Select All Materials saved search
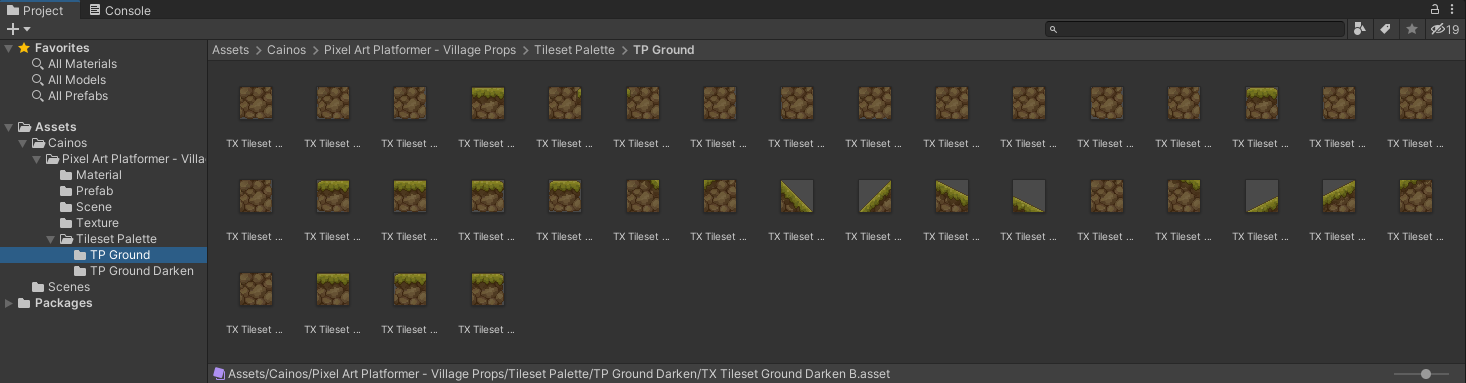Viewport: 1466px width, 383px height. tap(82, 64)
